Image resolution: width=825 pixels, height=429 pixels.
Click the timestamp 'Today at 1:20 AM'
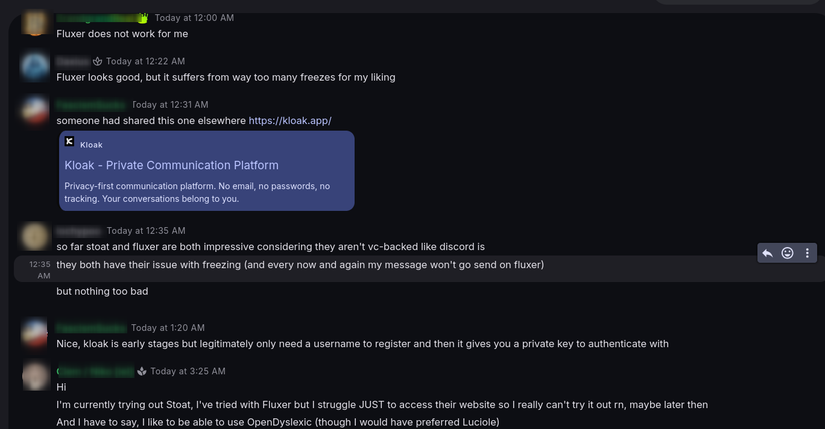(167, 328)
